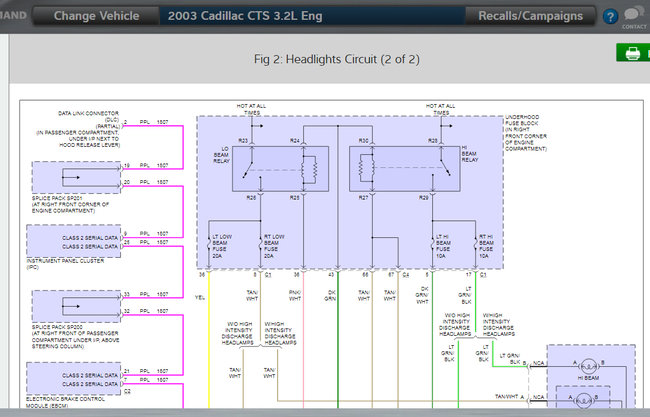Viewport: 650px width, 417px height.
Task: Click the HI beam relay coil symbol
Action: (366, 168)
